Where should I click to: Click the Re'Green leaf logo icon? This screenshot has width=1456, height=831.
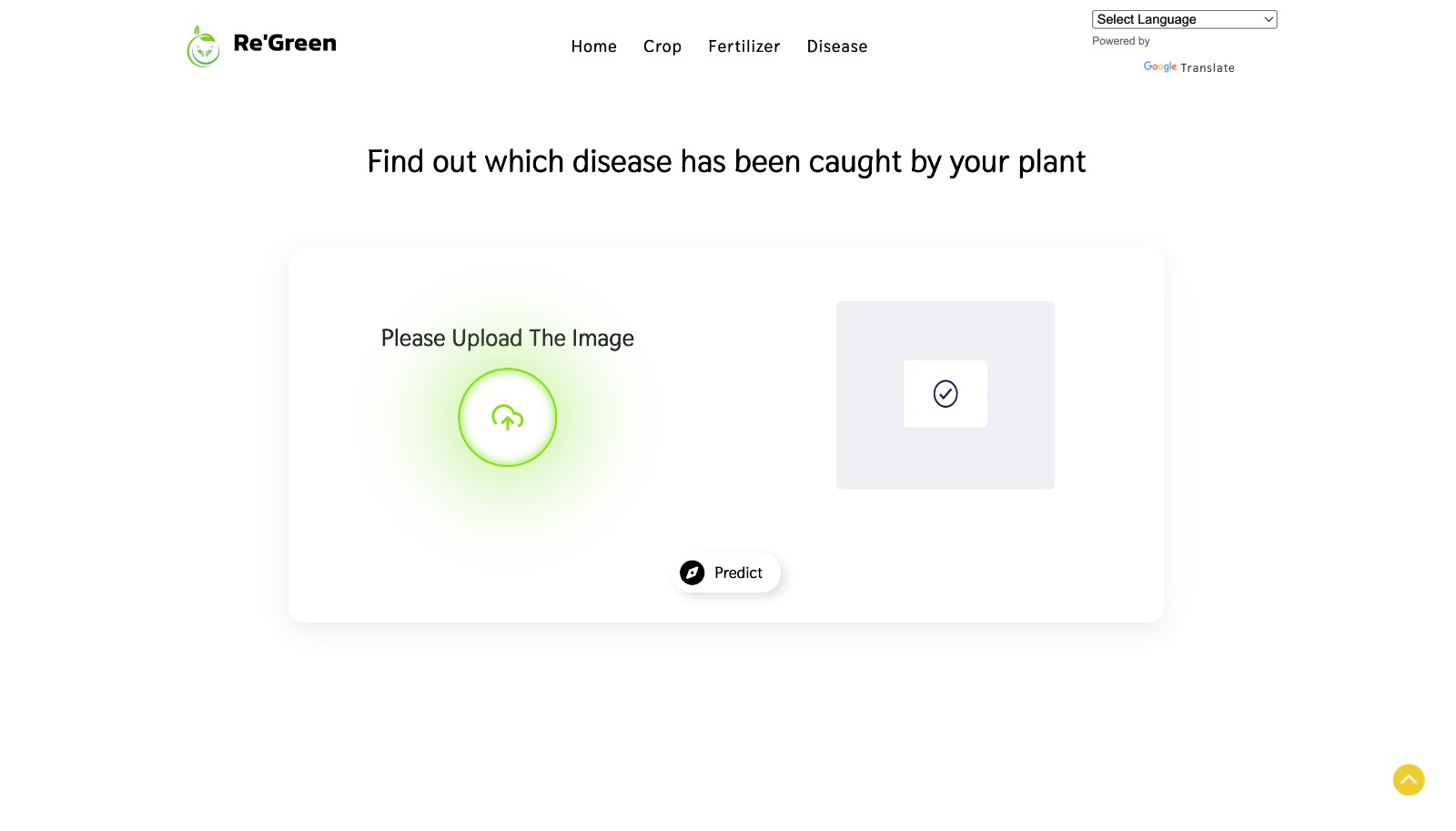click(203, 46)
